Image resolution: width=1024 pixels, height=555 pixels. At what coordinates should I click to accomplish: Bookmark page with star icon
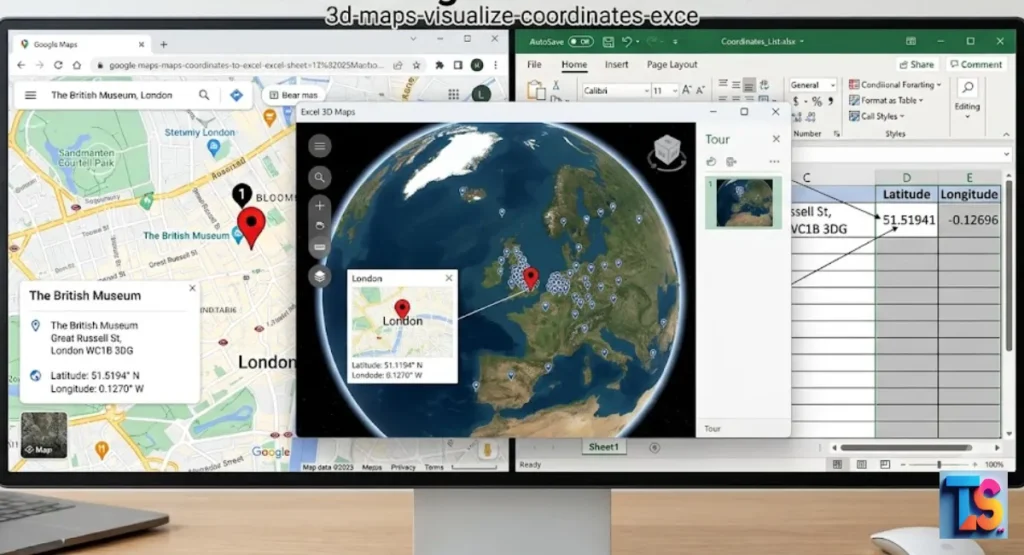(416, 65)
